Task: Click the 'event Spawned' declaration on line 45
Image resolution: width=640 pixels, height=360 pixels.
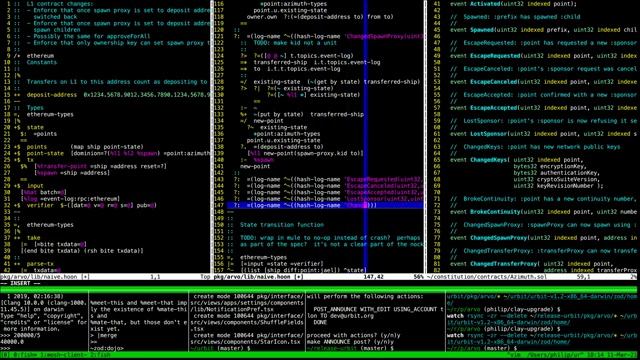Action: point(543,30)
